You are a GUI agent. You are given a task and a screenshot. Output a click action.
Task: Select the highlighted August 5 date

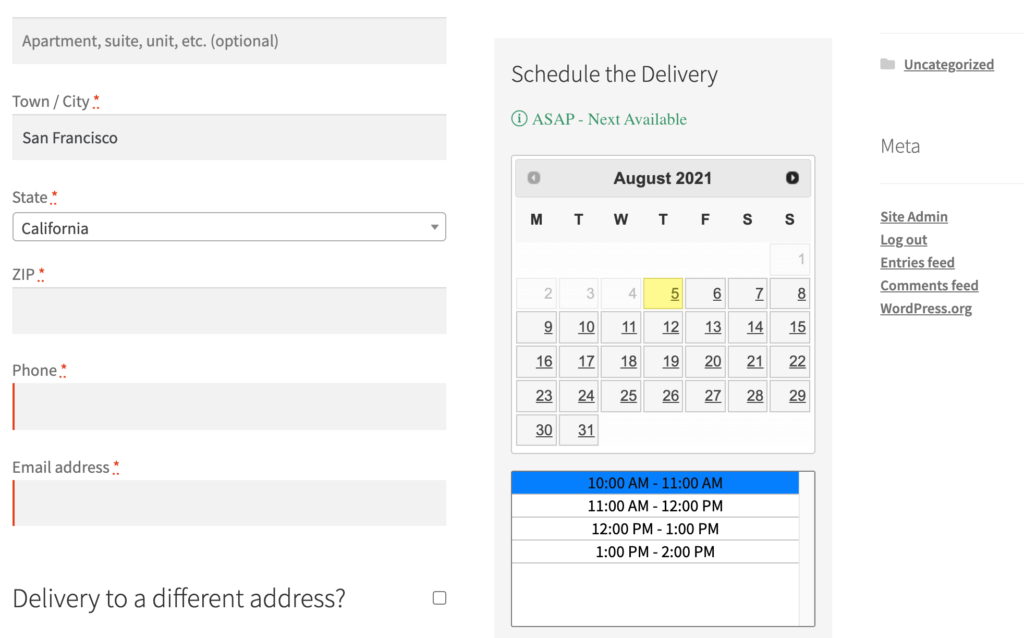point(662,293)
